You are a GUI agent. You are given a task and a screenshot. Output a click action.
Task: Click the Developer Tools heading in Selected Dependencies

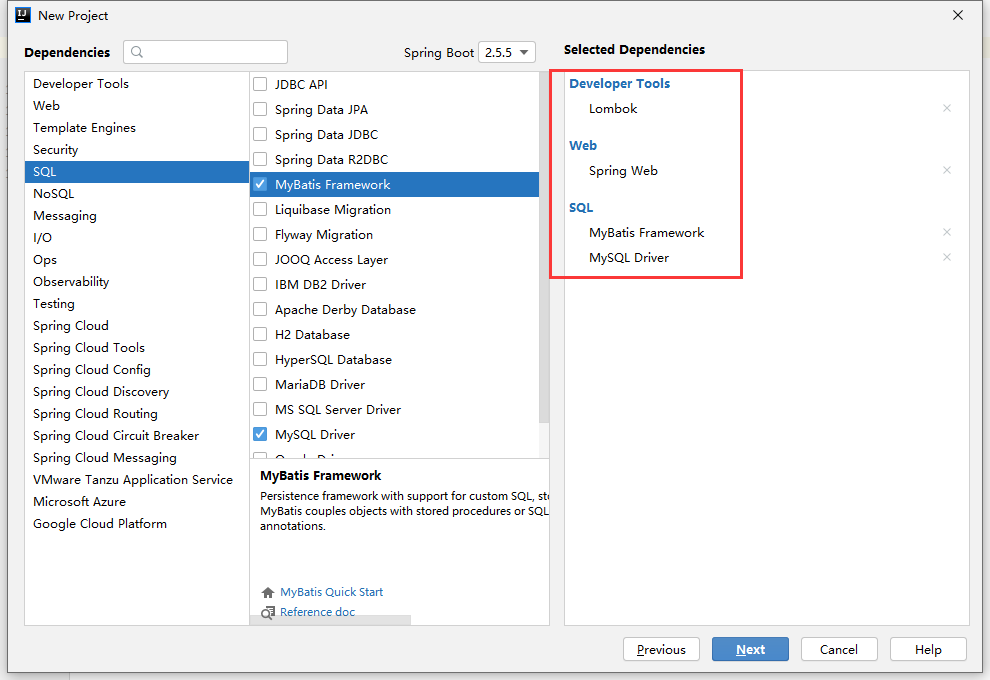click(x=619, y=83)
